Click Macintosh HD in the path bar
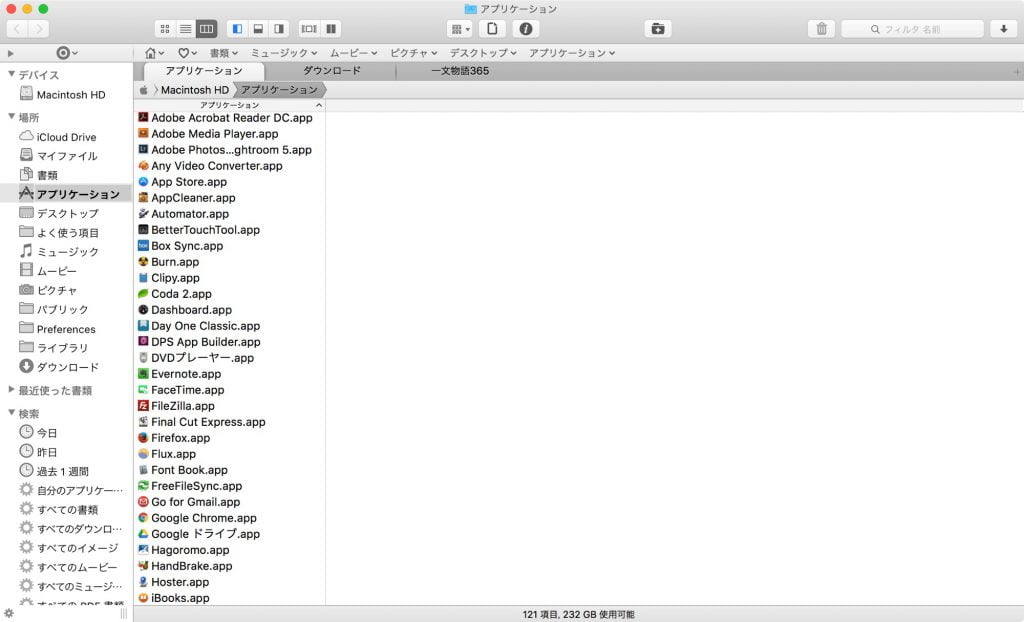The height and width of the screenshot is (622, 1024). click(195, 90)
